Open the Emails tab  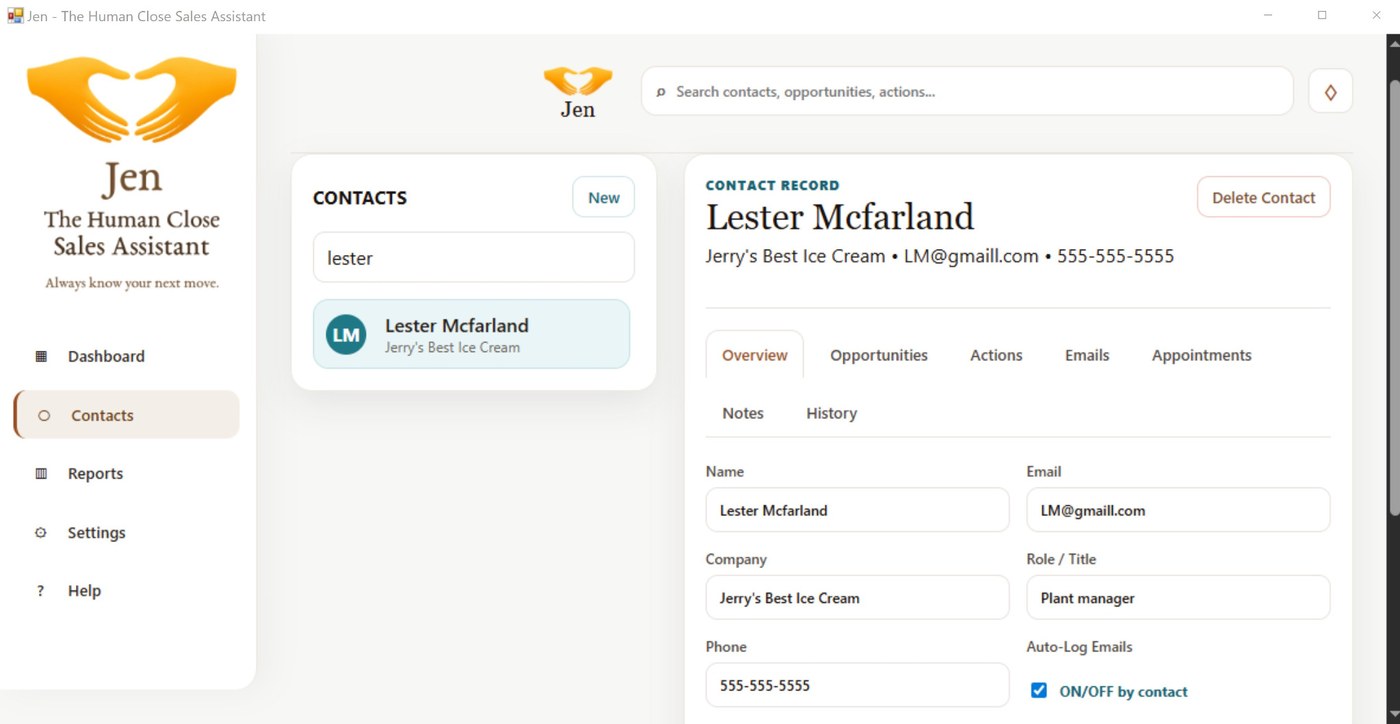(x=1087, y=355)
